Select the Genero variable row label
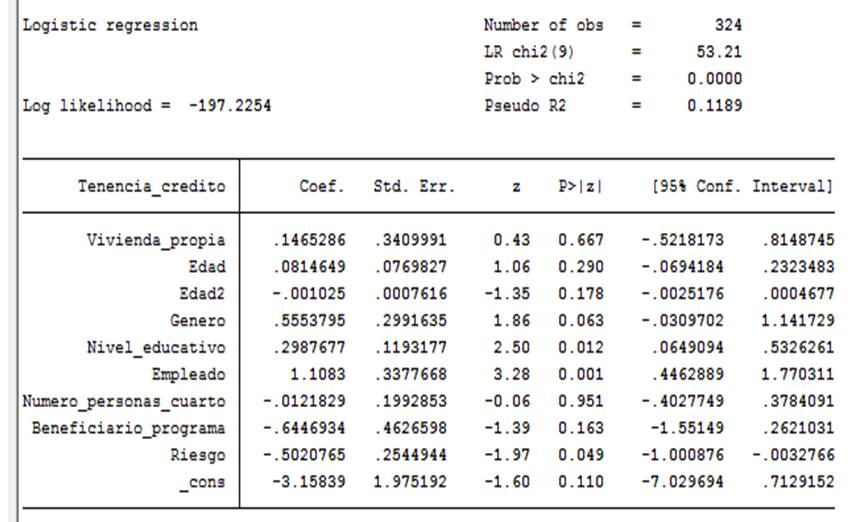 point(197,321)
